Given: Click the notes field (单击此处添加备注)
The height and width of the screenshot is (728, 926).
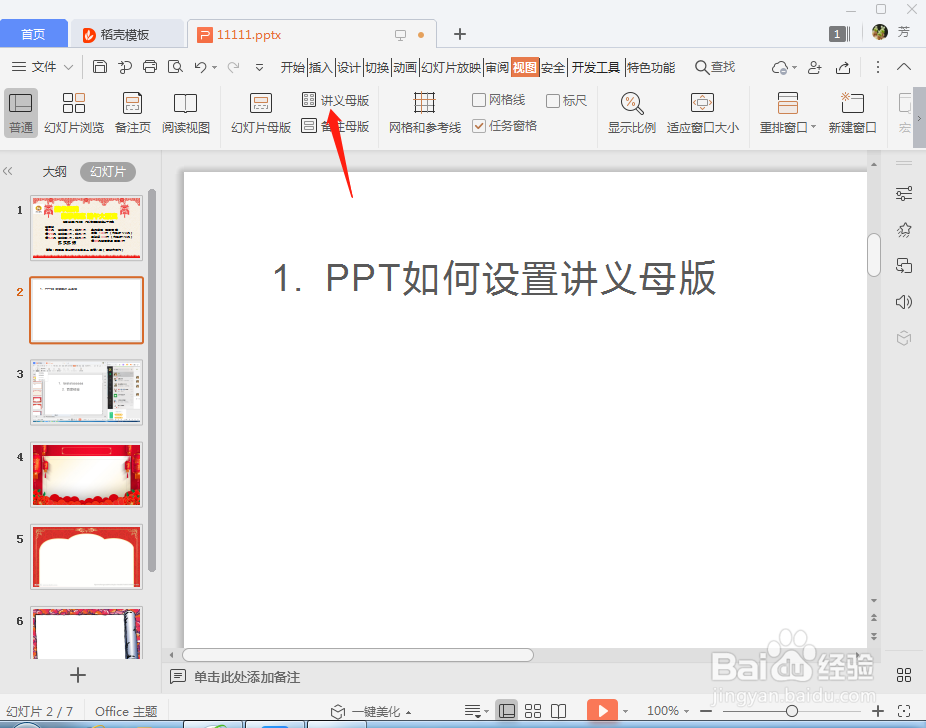Looking at the screenshot, I should tap(247, 677).
